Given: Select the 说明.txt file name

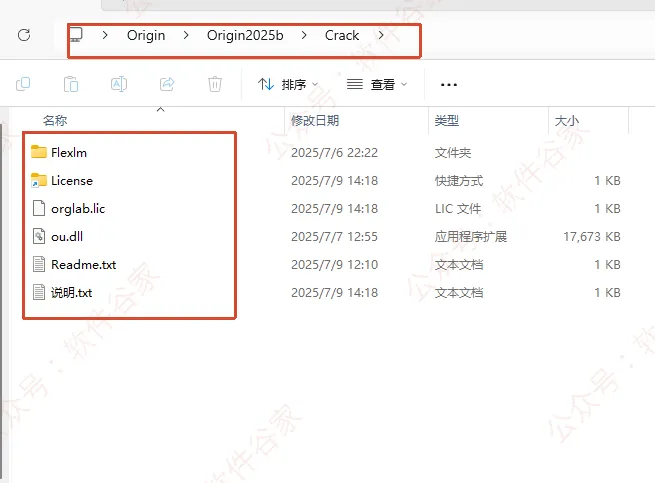Looking at the screenshot, I should [x=71, y=292].
